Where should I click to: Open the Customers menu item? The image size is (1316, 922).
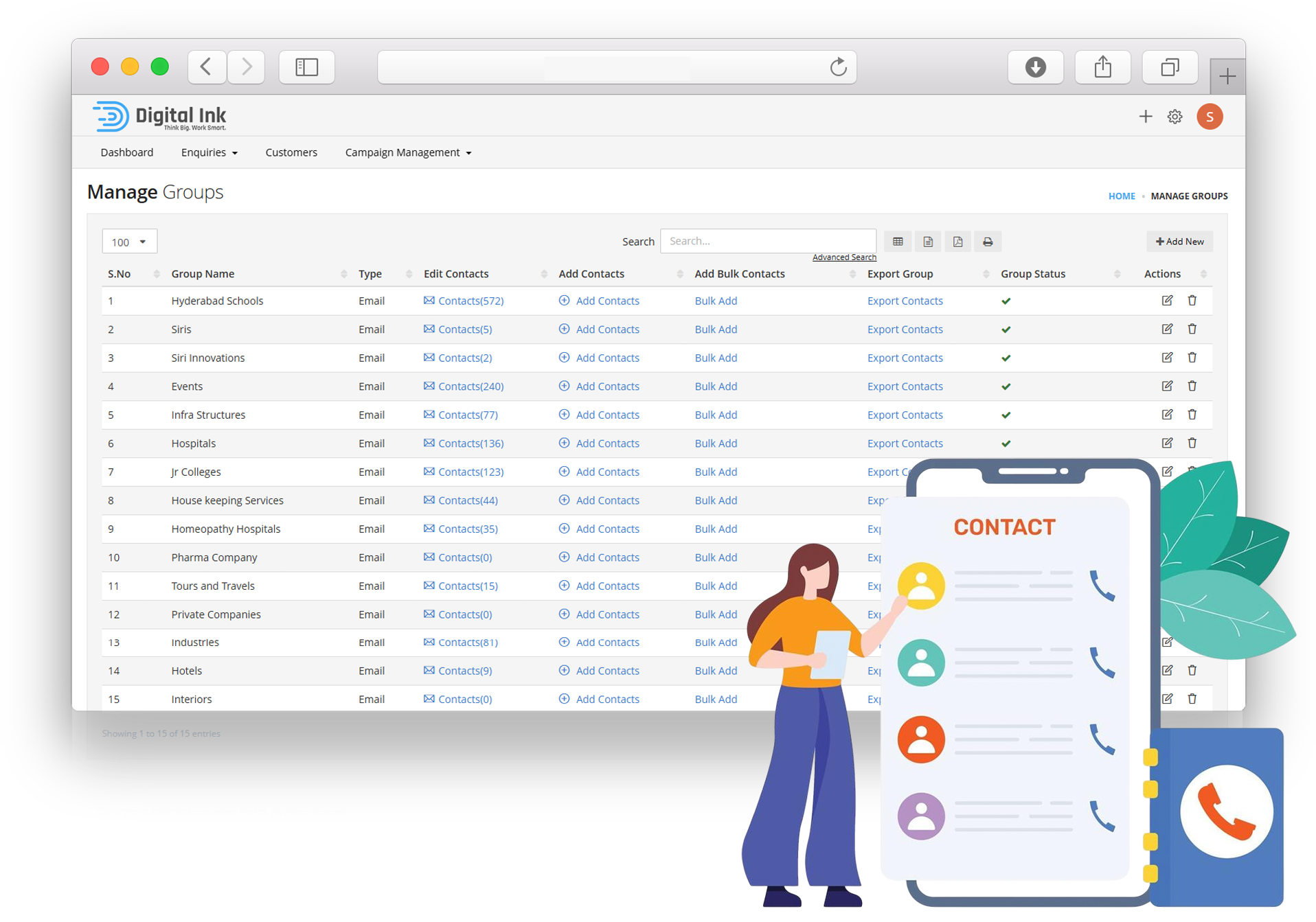click(x=291, y=152)
